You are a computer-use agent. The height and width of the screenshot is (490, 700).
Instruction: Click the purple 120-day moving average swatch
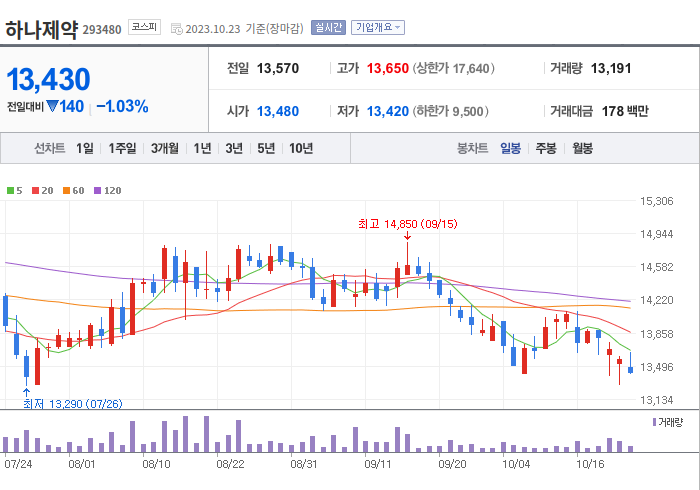[97, 191]
